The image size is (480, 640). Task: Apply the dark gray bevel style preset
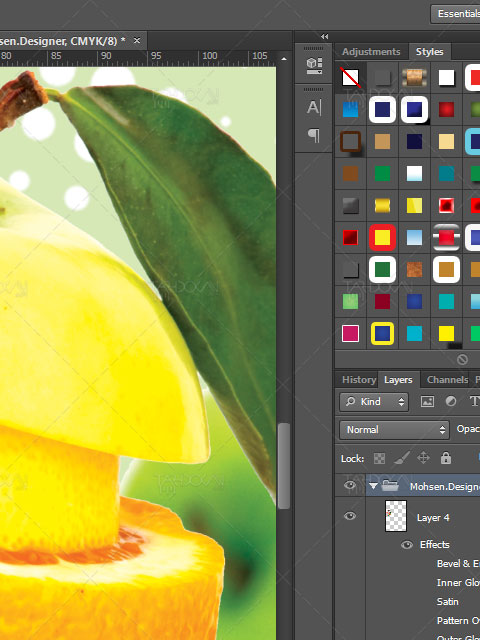click(350, 205)
